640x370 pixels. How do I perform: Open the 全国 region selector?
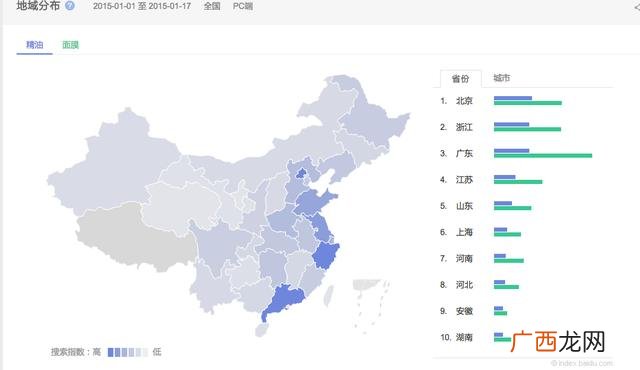click(212, 6)
